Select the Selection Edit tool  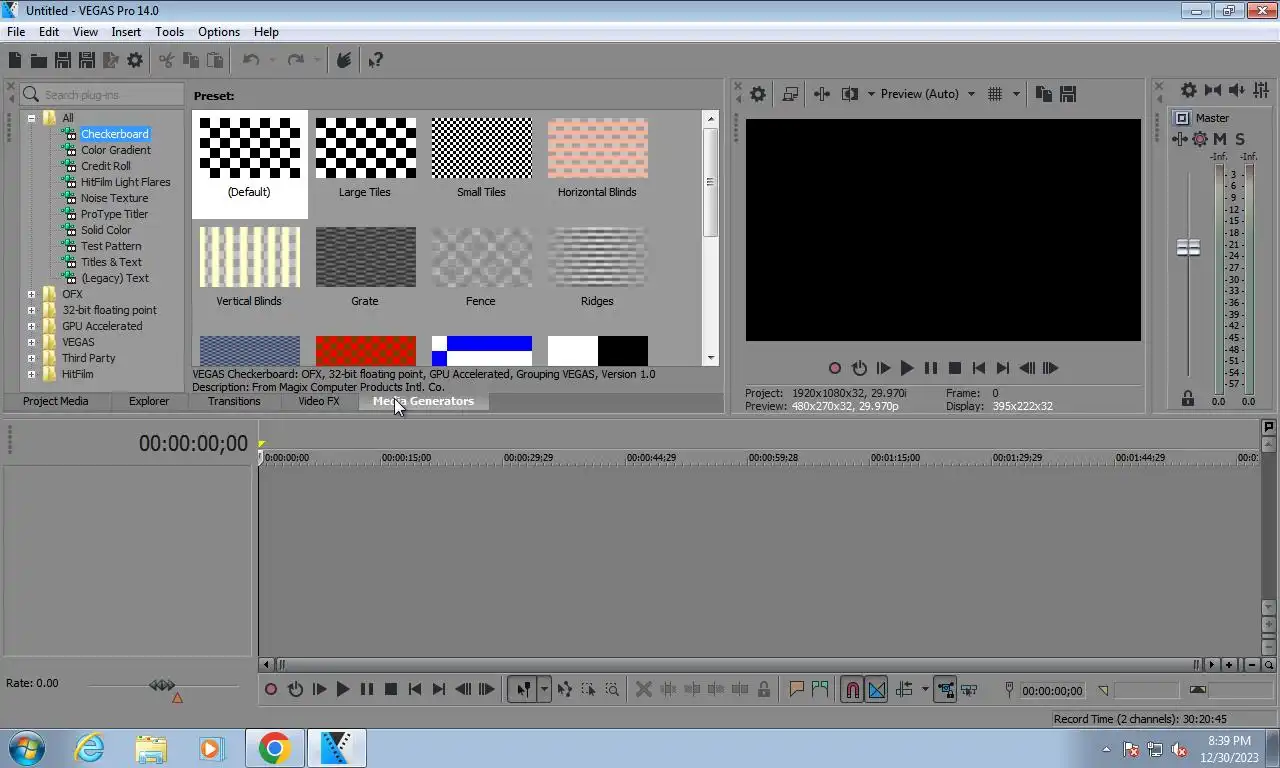click(x=588, y=690)
